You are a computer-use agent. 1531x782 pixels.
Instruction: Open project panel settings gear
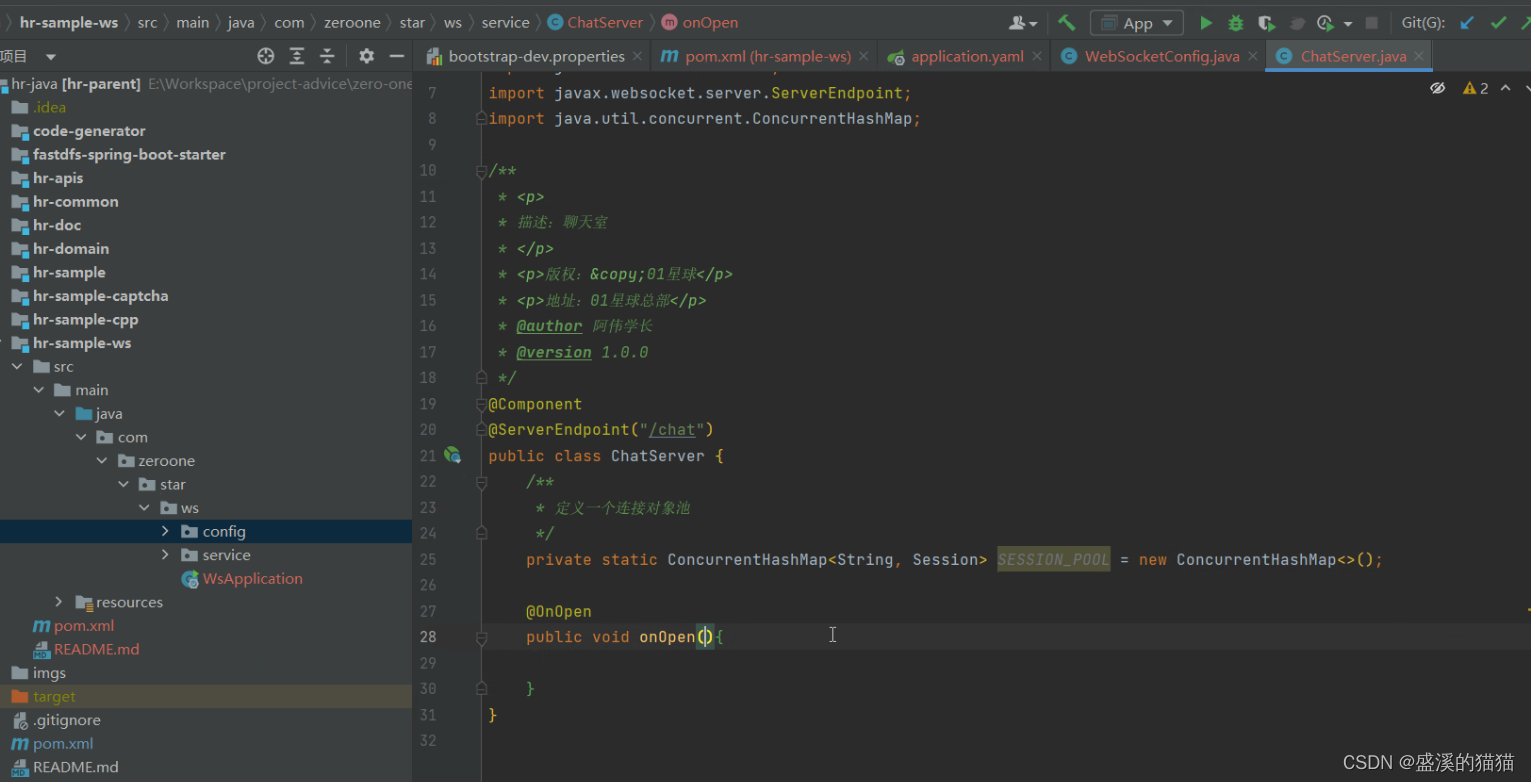tap(366, 56)
